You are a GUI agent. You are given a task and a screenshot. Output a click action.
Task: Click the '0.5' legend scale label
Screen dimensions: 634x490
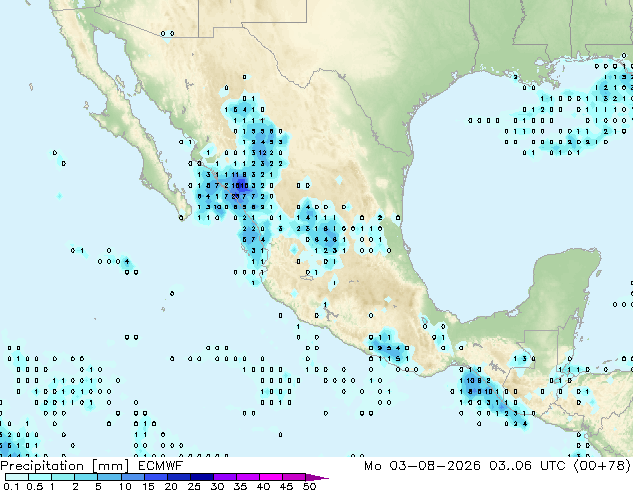pos(35,486)
